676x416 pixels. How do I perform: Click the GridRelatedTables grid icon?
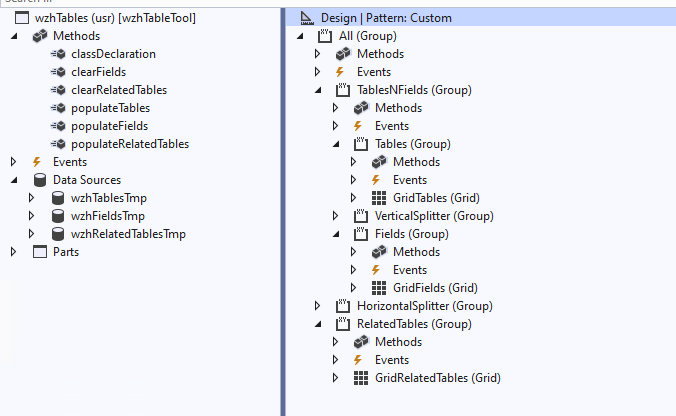(360, 378)
